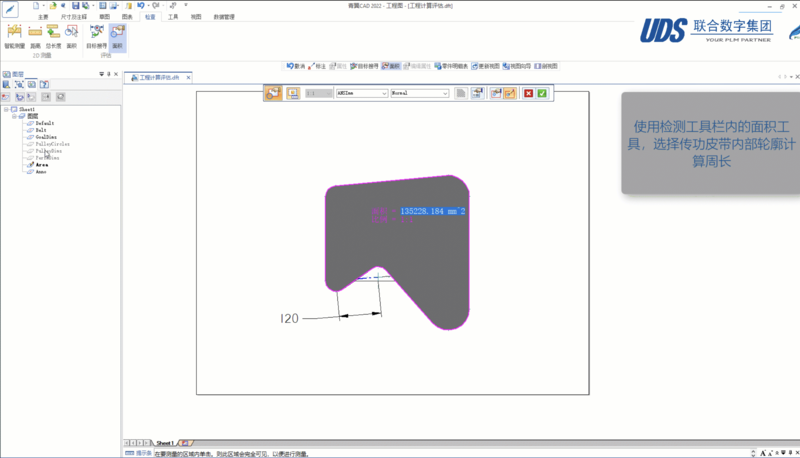Viewport: 800px width, 458px height.
Task: Click the question mark icon in layers panel
Action: click(x=44, y=85)
